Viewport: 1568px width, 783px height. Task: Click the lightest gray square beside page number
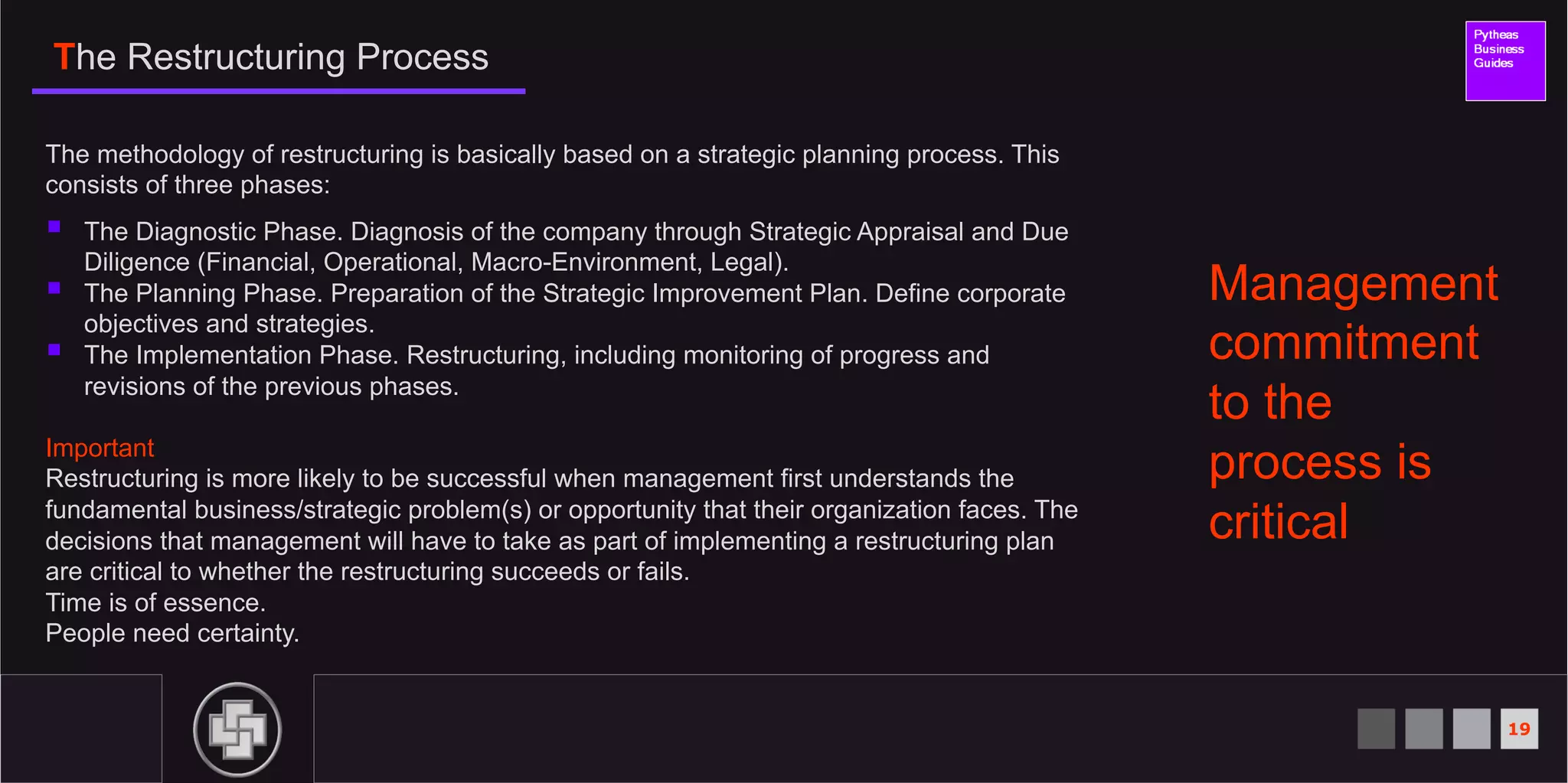(x=1471, y=728)
